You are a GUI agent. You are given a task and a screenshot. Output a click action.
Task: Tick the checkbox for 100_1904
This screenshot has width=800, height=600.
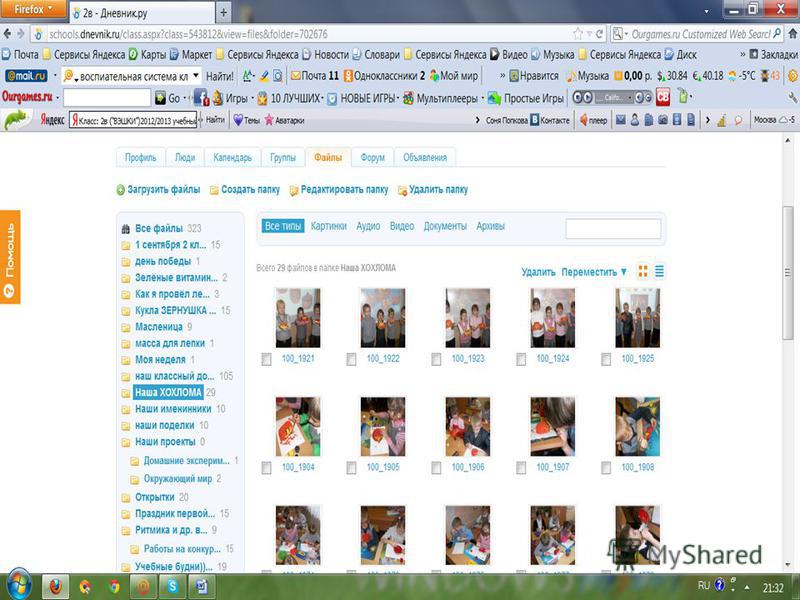click(x=266, y=468)
